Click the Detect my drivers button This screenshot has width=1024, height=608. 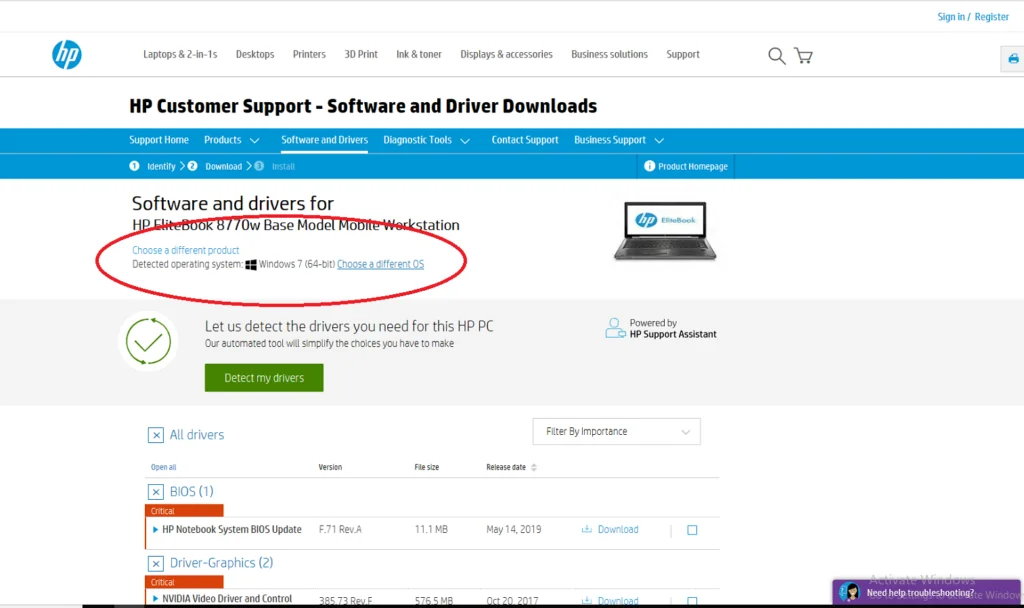pos(264,377)
